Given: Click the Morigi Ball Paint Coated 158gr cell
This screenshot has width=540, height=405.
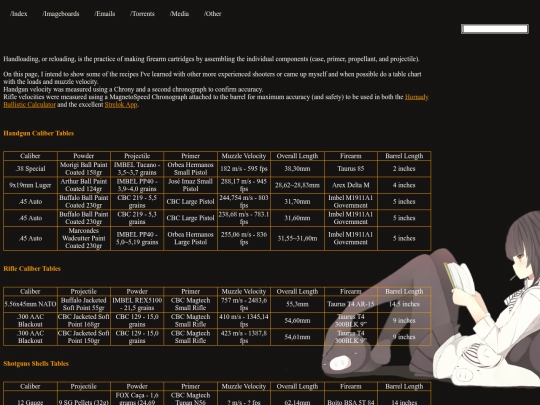Looking at the screenshot, I should (84, 169).
